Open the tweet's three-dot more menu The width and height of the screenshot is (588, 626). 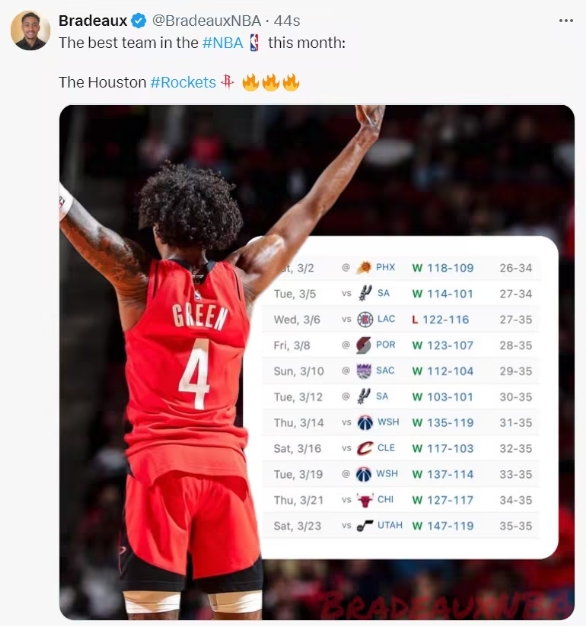(x=566, y=20)
